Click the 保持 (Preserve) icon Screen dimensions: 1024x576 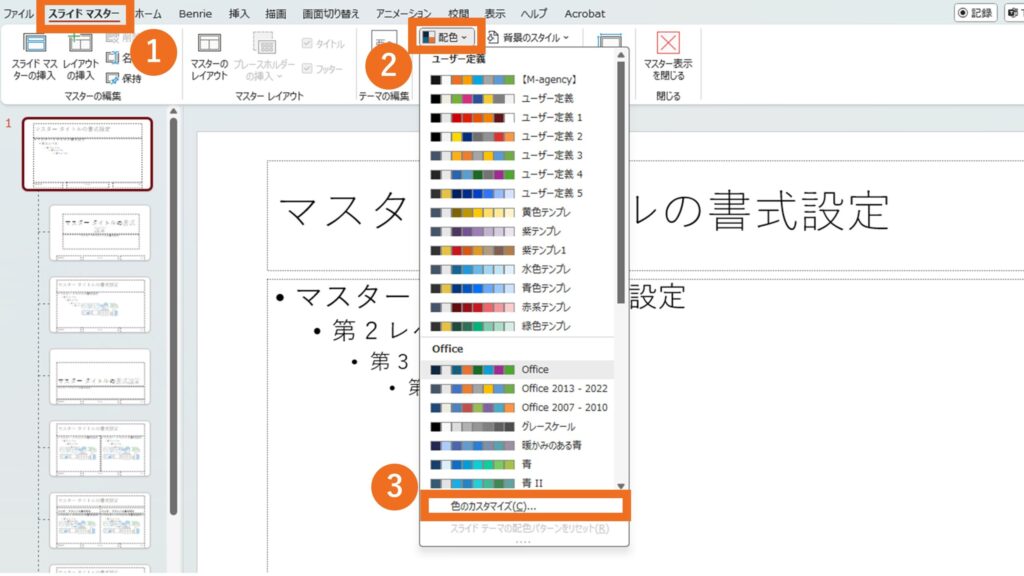pyautogui.click(x=112, y=78)
